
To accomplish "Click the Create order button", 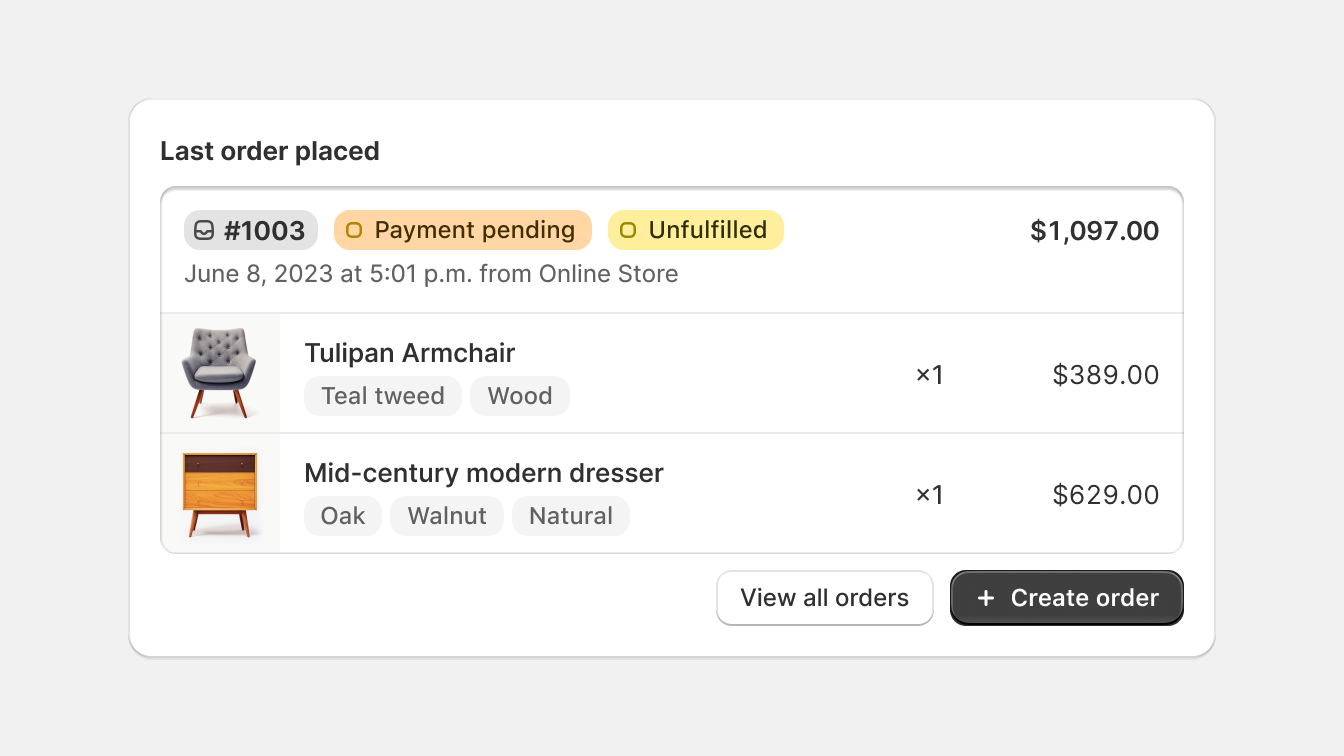I will click(x=1067, y=598).
